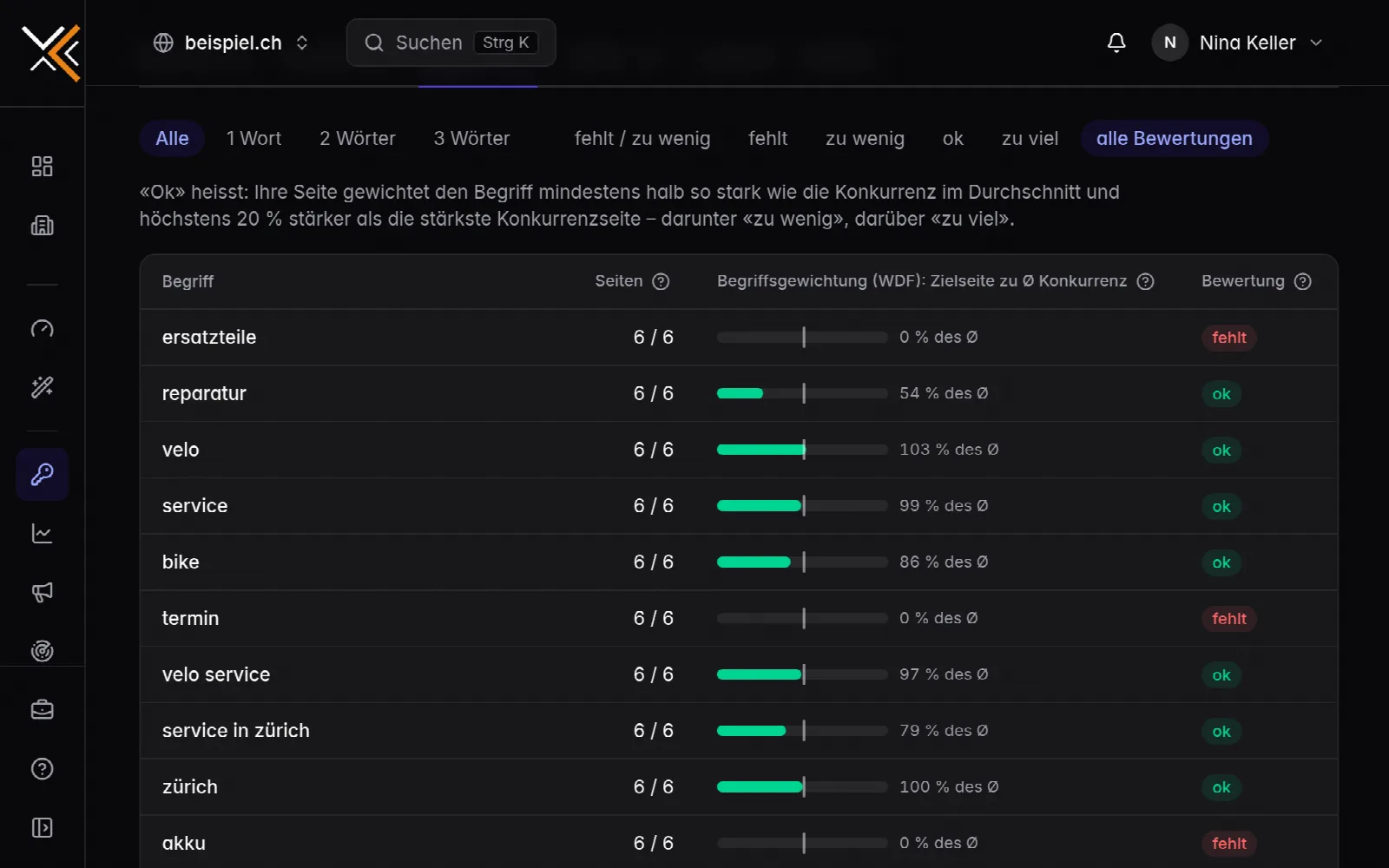Click the fehlt badge in the termin row
Viewport: 1389px width, 868px height.
tap(1228, 619)
